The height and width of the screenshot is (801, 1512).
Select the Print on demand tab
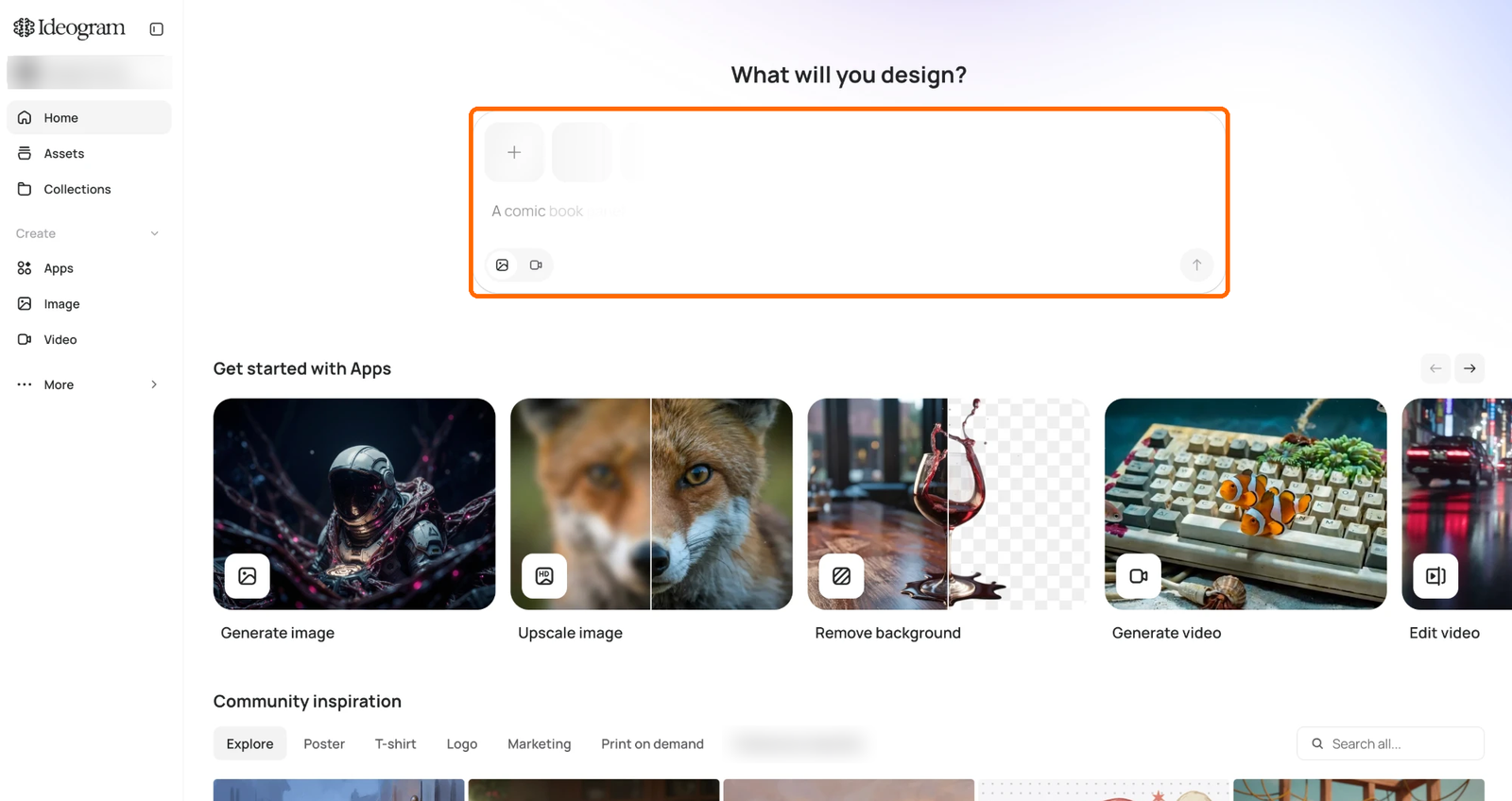pos(652,744)
